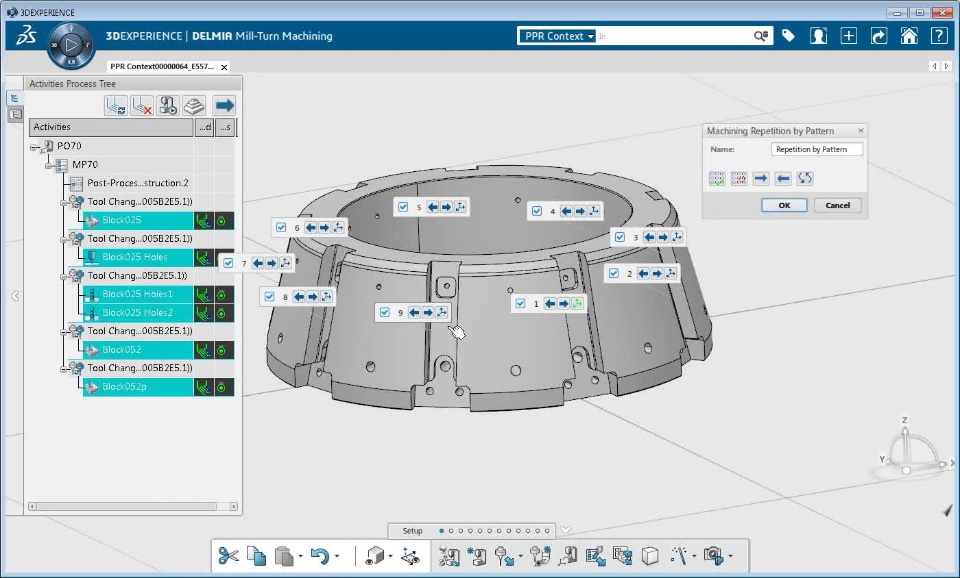The width and height of the screenshot is (960, 578).
Task: Click the stacked layers part icon in tree toolbar
Action: coord(194,106)
